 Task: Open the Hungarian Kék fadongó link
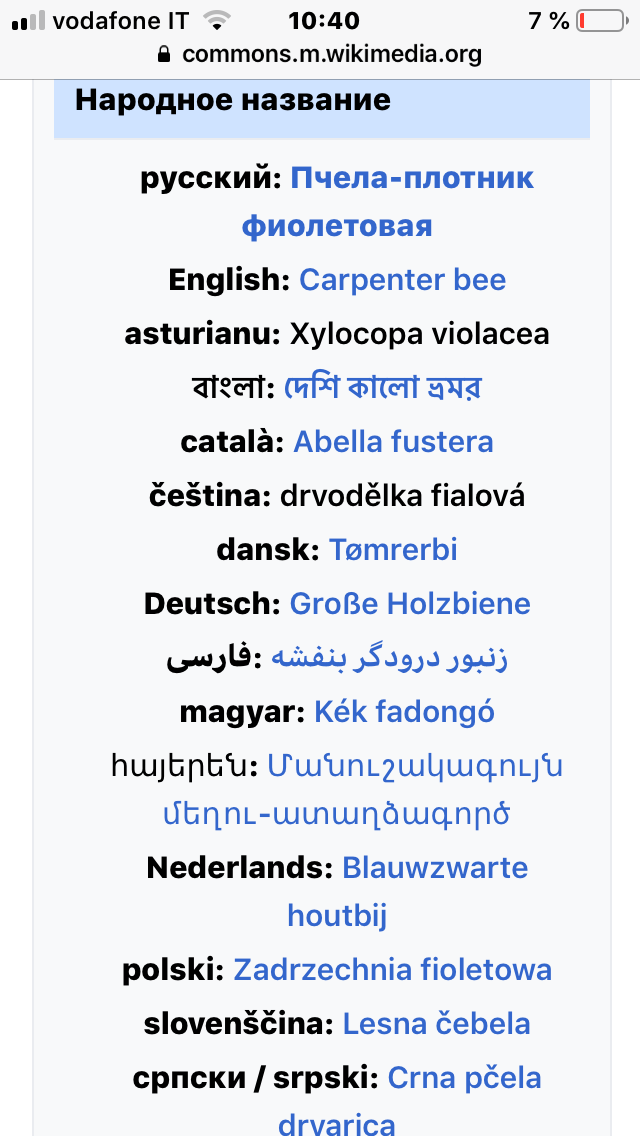[x=404, y=712]
